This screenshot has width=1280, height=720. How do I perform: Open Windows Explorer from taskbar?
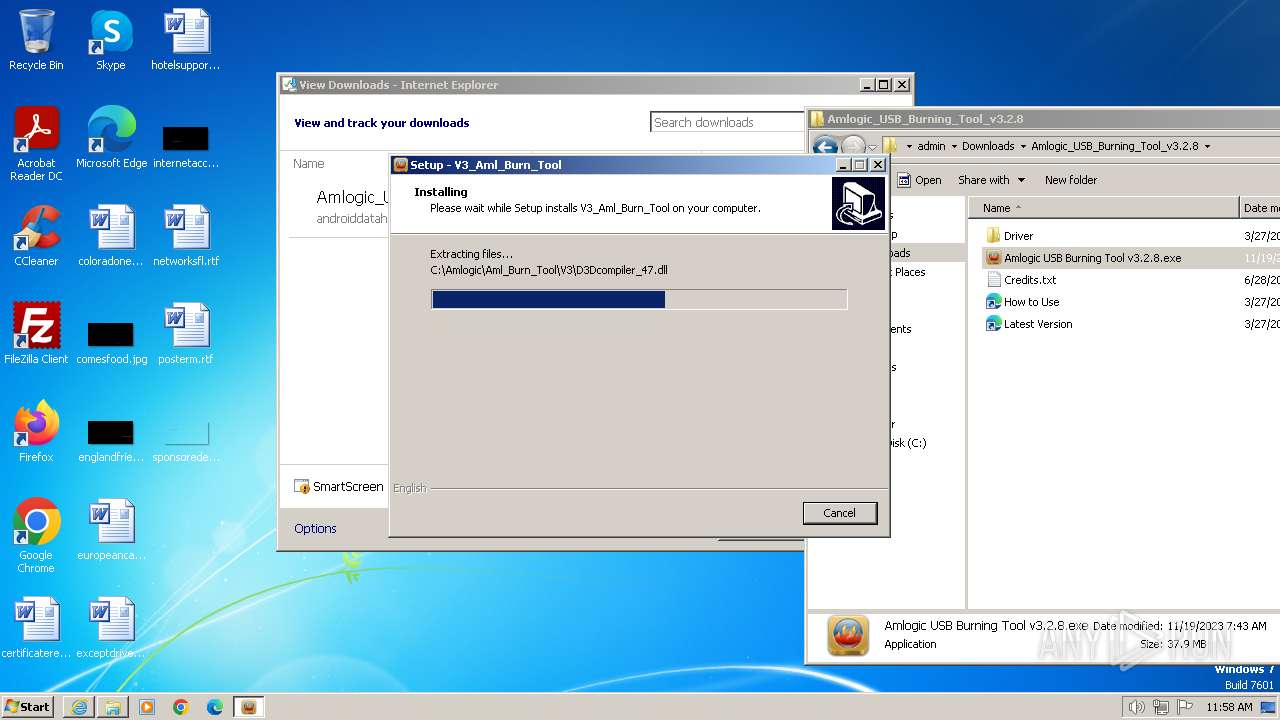pos(113,707)
